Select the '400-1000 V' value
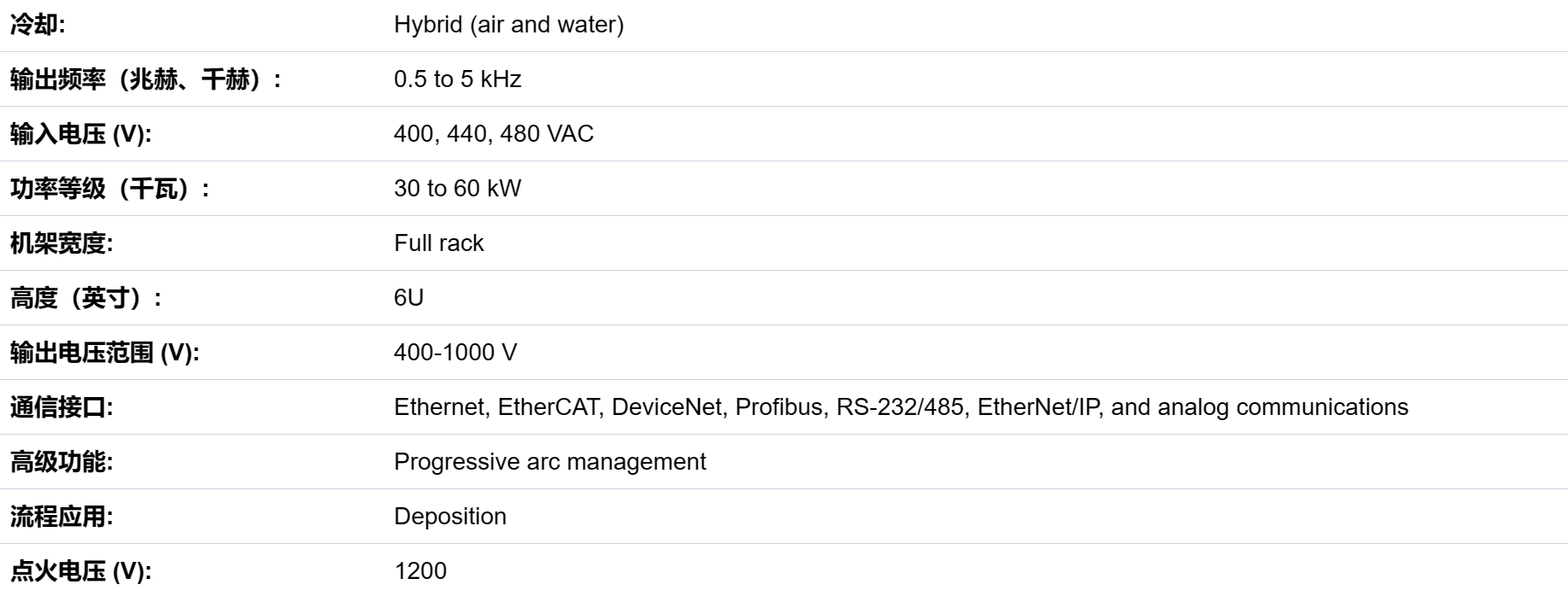The height and width of the screenshot is (608, 1568). [455, 353]
